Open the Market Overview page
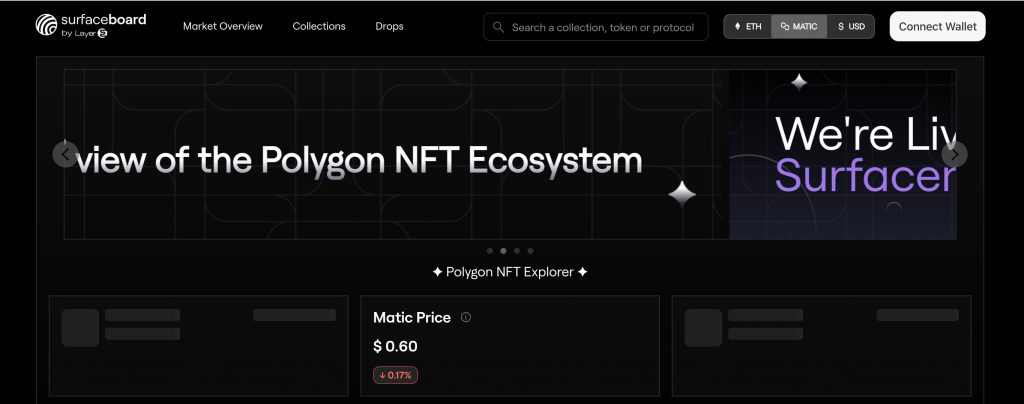The image size is (1024, 404). click(x=223, y=26)
